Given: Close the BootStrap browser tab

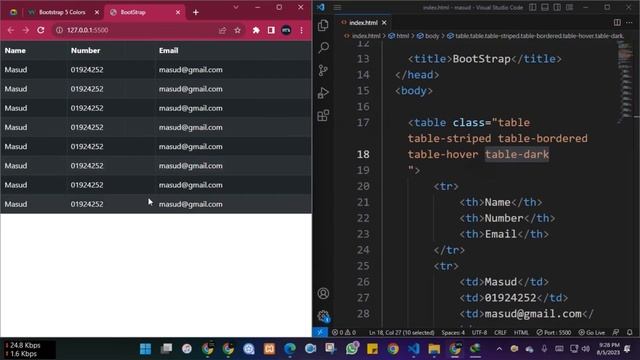Looking at the screenshot, I should point(178,12).
